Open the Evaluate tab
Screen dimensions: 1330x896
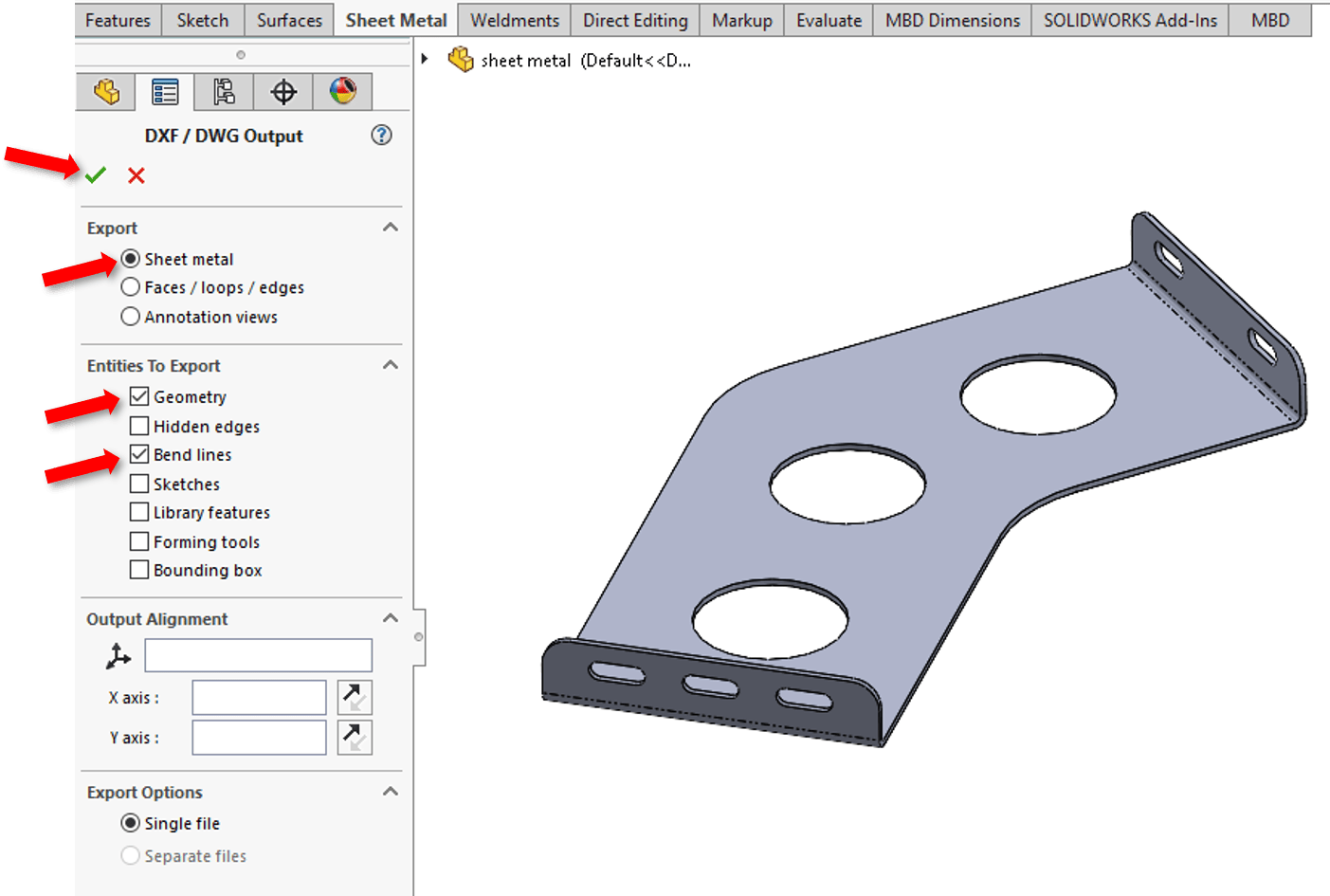(x=828, y=19)
